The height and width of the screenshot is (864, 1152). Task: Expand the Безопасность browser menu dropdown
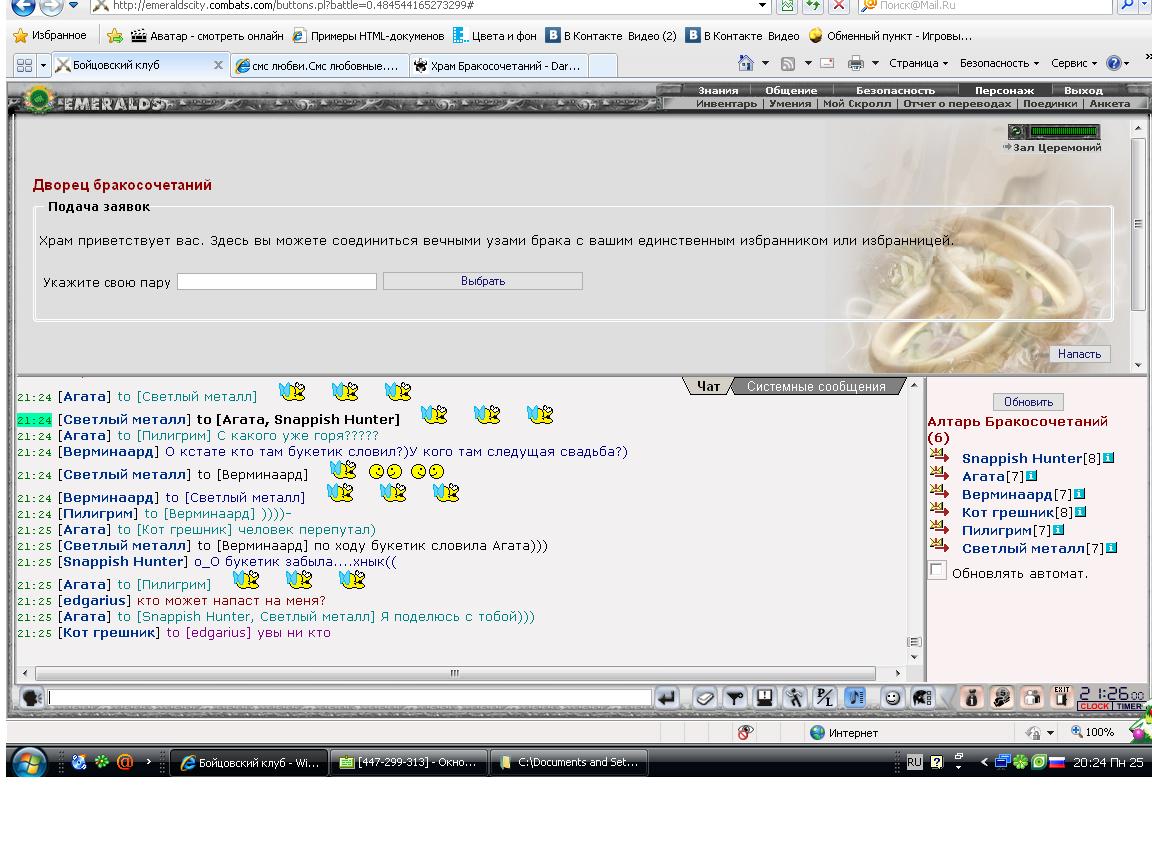[x=999, y=63]
